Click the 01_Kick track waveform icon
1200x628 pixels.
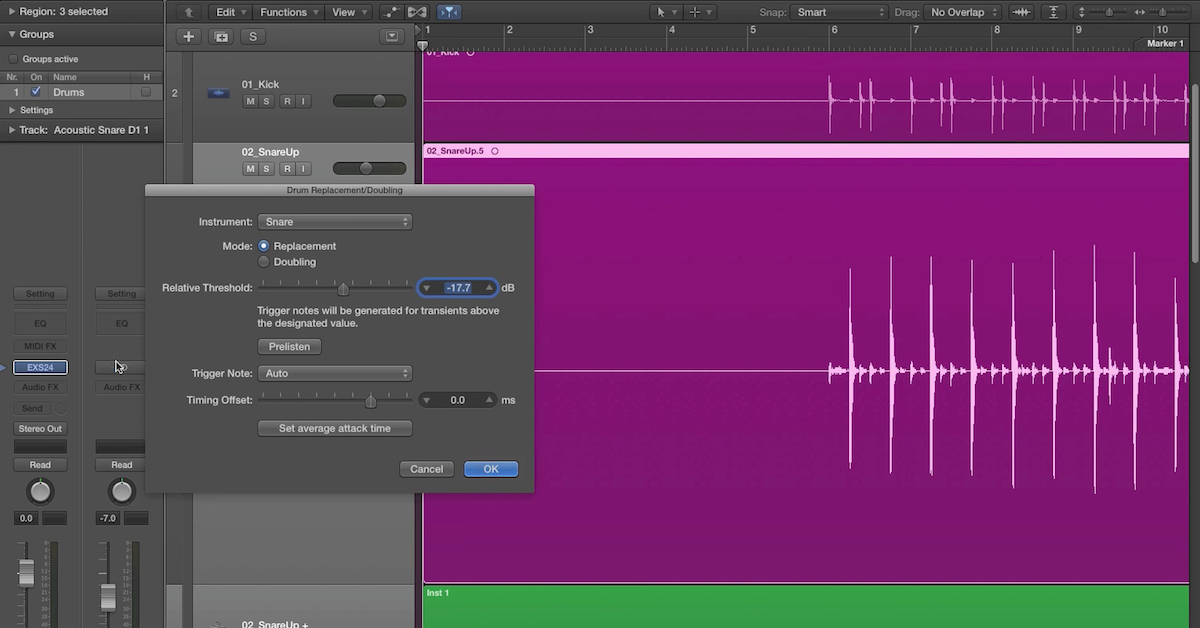coord(218,94)
